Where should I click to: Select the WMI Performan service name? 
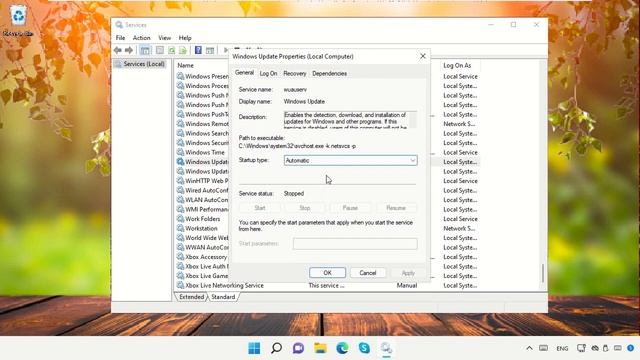(x=207, y=209)
